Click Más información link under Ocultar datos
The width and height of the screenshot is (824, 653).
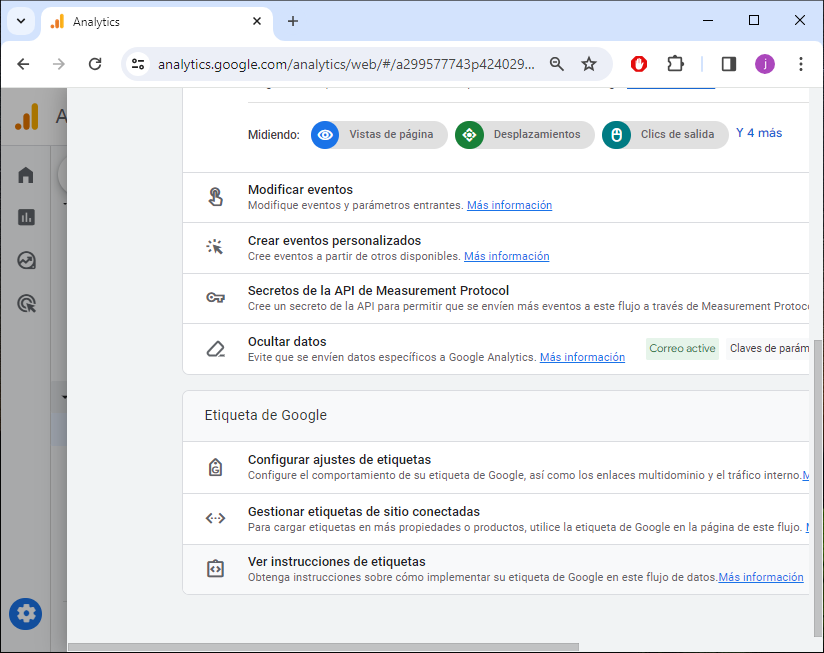tap(582, 357)
